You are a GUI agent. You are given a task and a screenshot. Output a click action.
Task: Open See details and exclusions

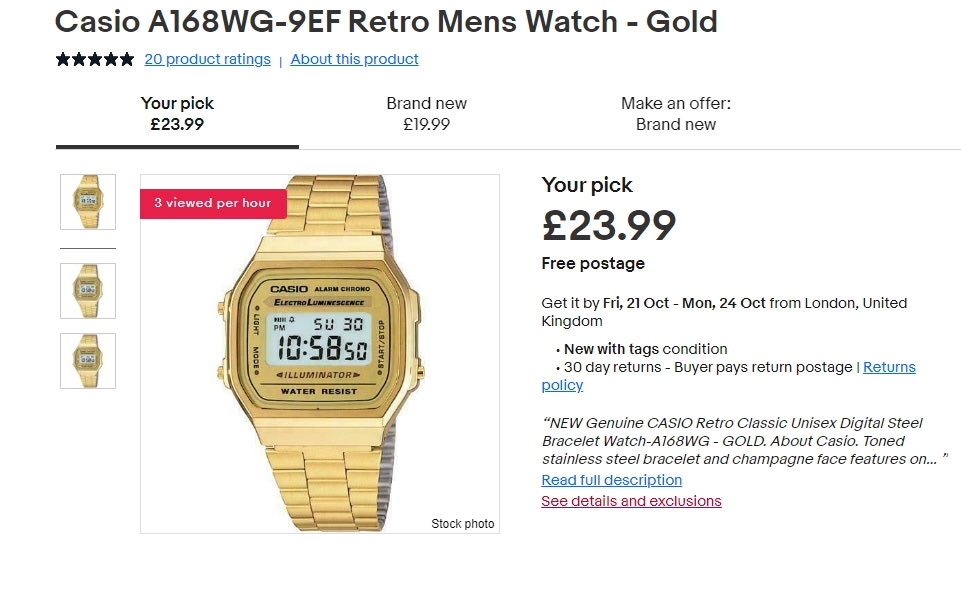631,501
